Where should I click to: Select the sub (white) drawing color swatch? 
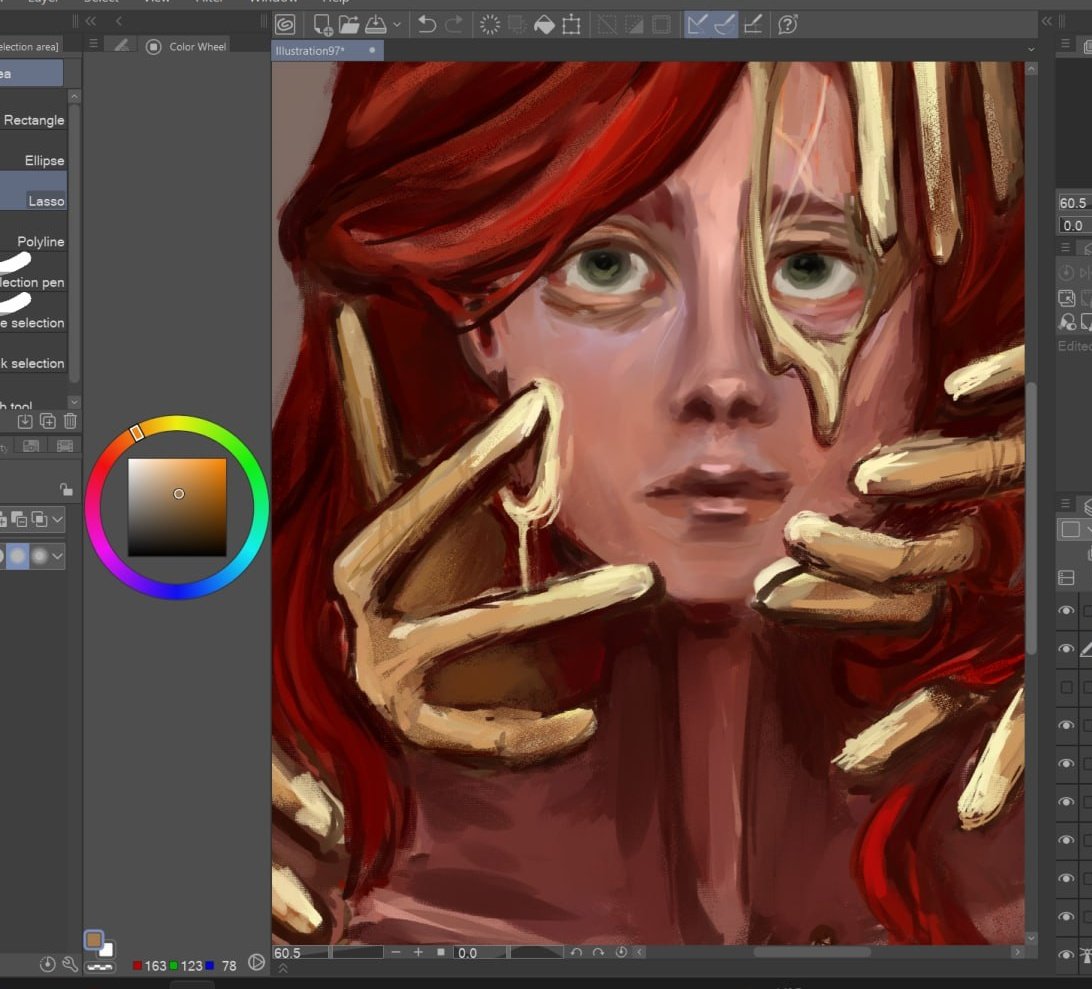(107, 950)
